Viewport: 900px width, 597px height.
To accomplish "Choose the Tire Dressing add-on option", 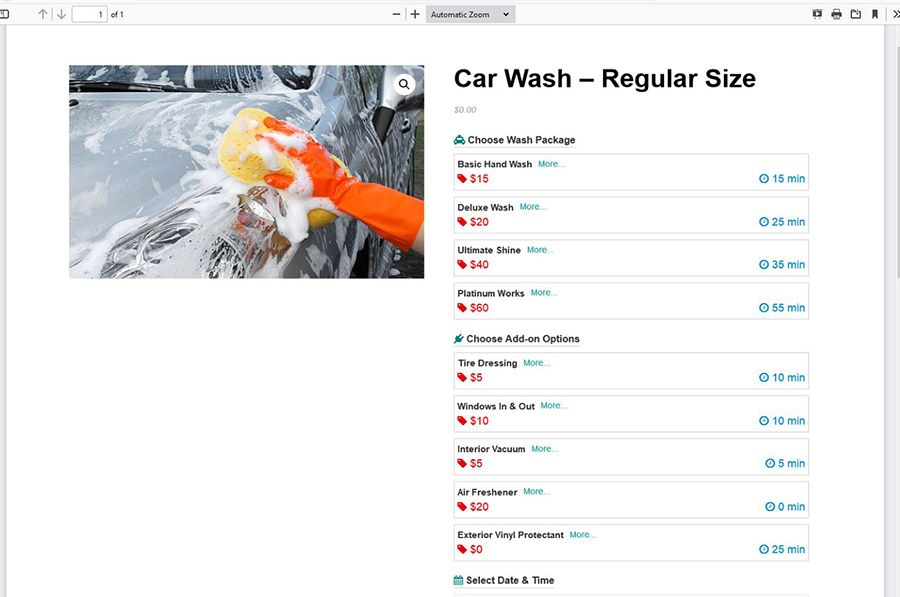I will [631, 371].
